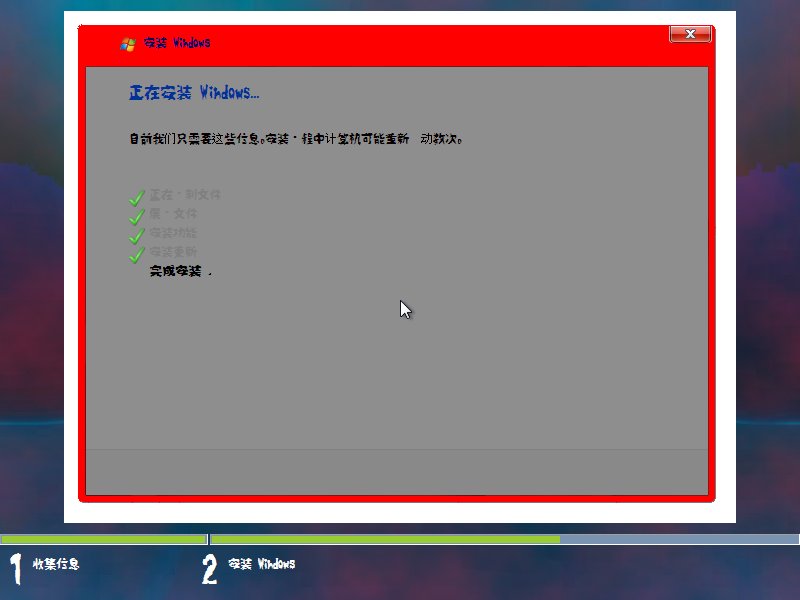
Task: Click the large number 1 stage icon
Action: tap(15, 567)
